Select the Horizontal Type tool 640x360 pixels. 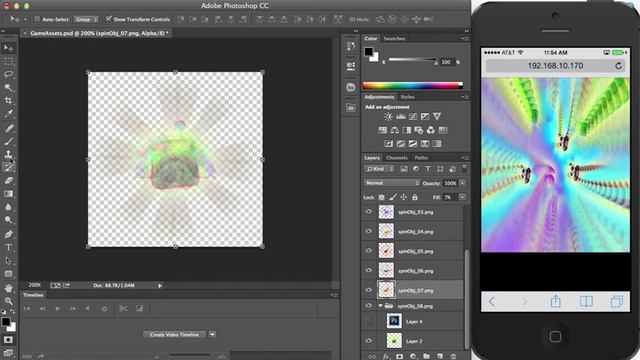coord(8,247)
